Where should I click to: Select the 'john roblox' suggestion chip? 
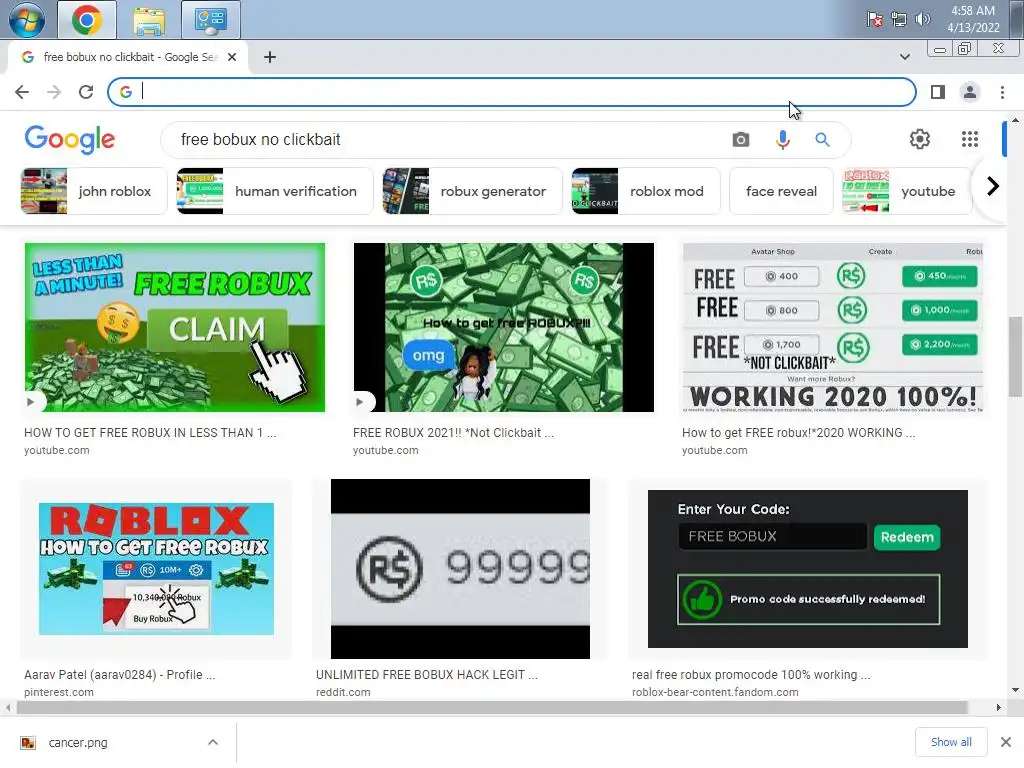[93, 191]
